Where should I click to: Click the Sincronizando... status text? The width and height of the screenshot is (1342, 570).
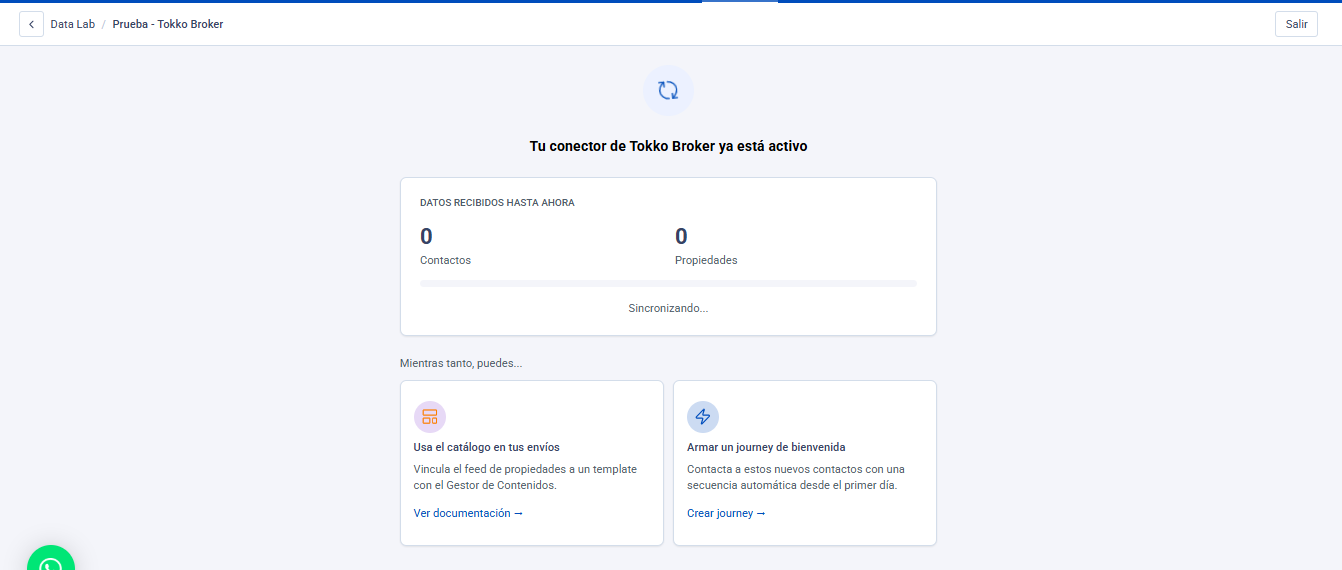[x=668, y=308]
